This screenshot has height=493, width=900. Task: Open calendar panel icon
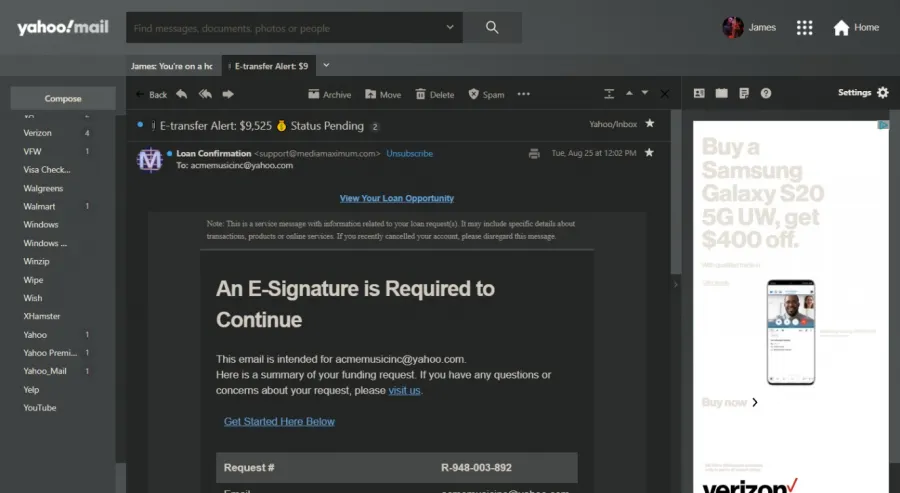coord(721,93)
